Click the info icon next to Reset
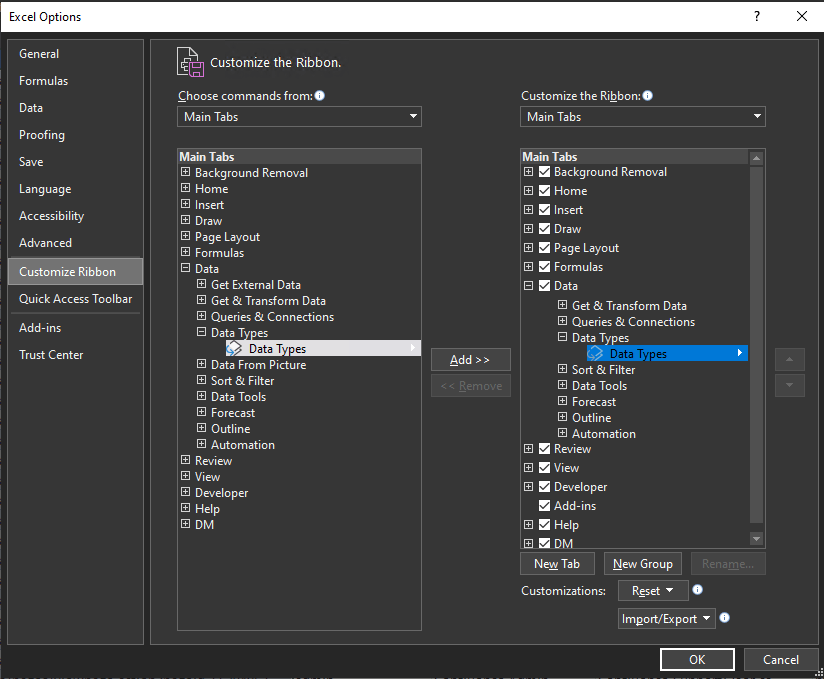The width and height of the screenshot is (824, 679). point(697,590)
